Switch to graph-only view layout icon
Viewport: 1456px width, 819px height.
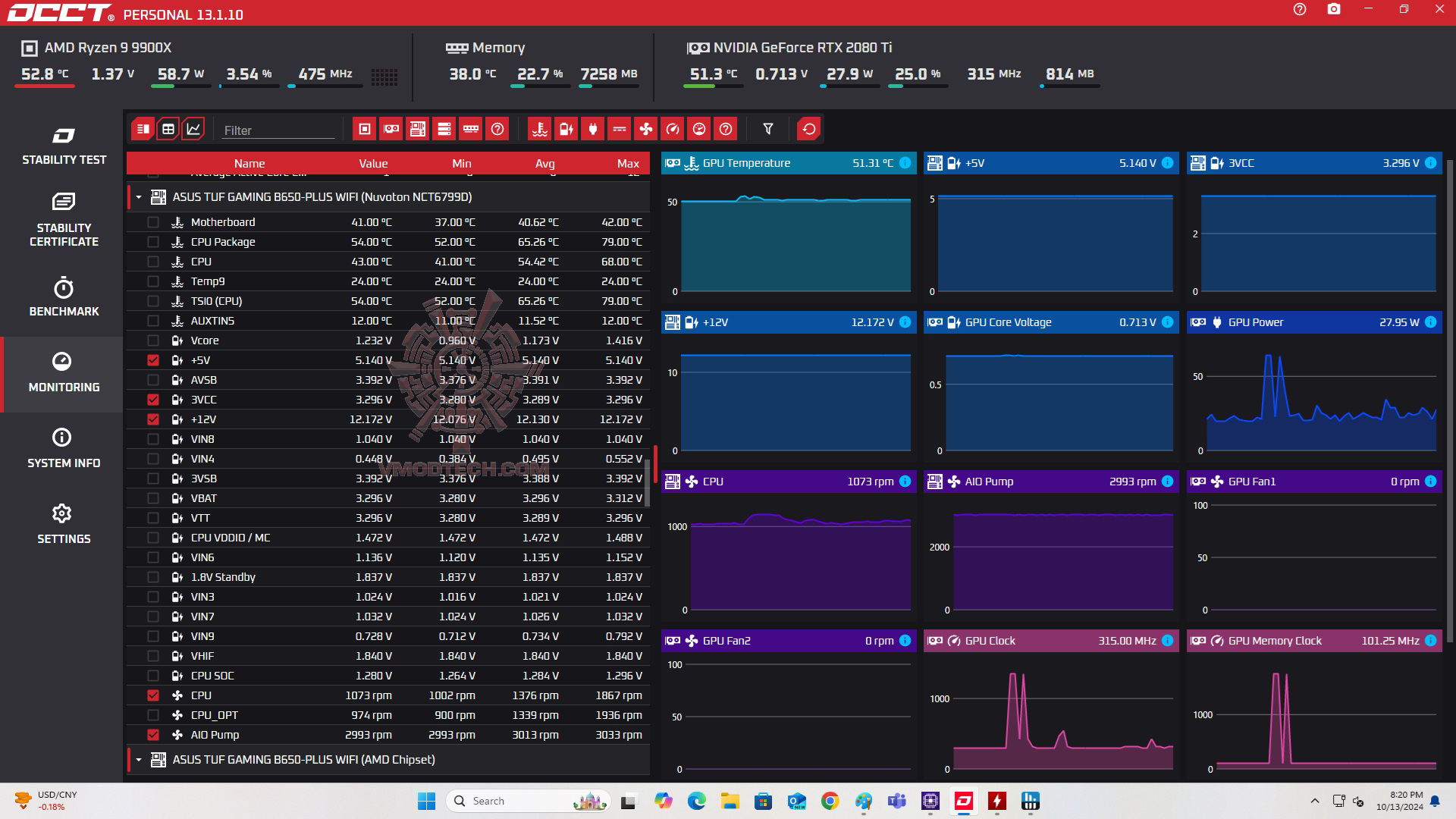(194, 129)
